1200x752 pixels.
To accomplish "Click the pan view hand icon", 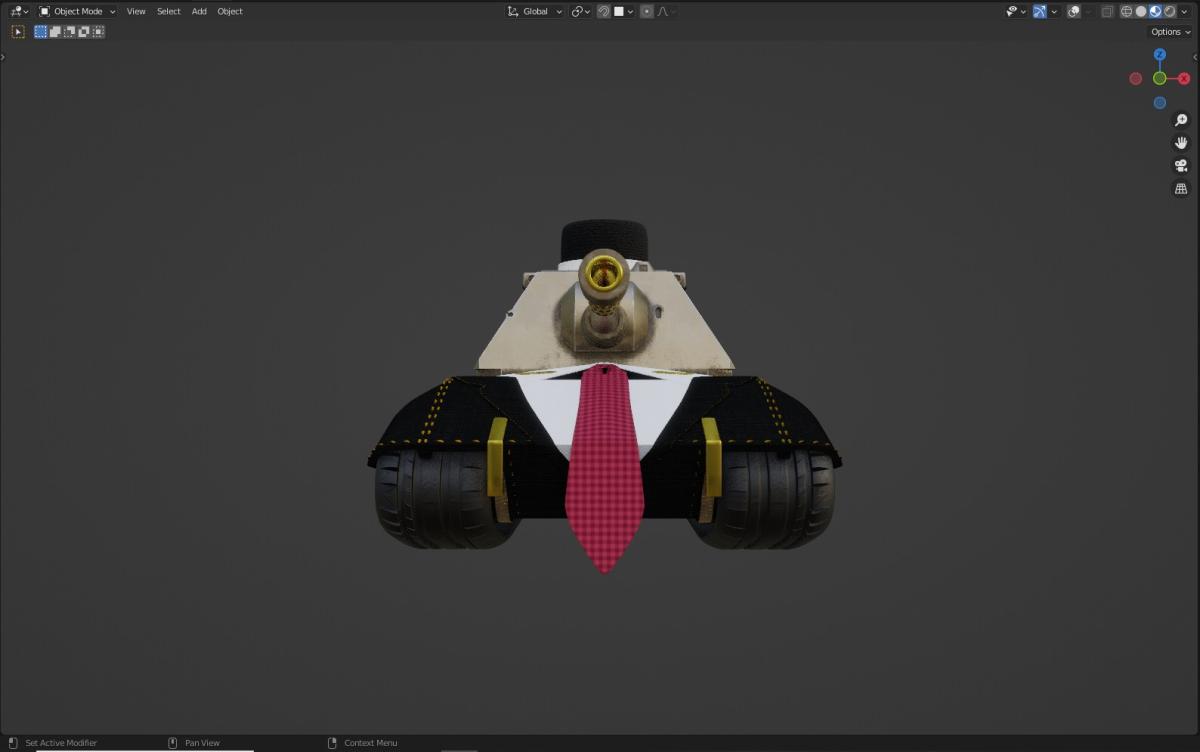I will [1181, 143].
